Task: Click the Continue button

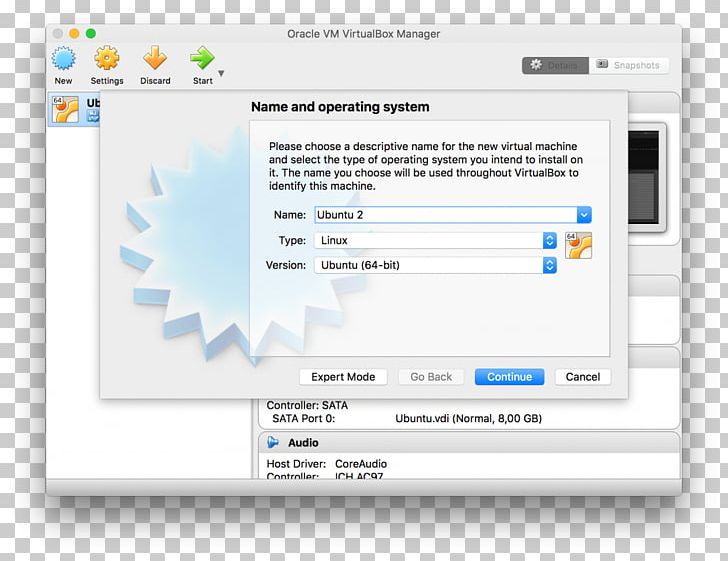Action: point(509,377)
